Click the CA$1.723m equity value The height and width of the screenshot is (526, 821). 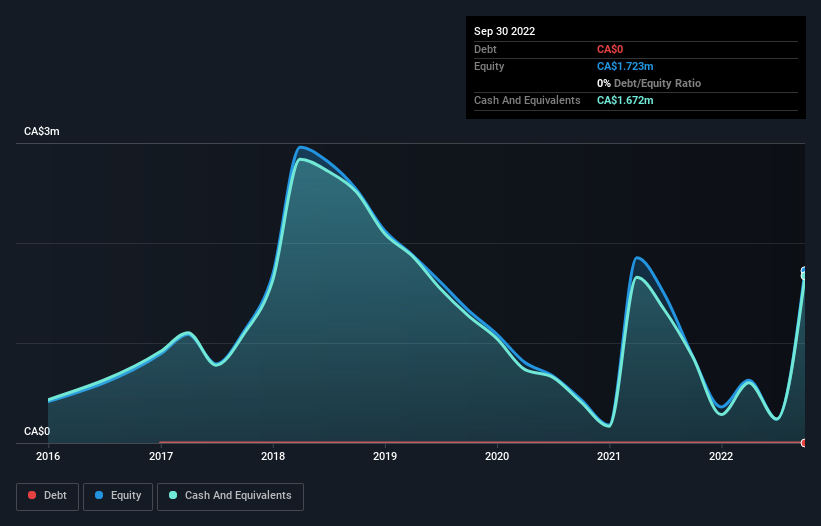(625, 66)
